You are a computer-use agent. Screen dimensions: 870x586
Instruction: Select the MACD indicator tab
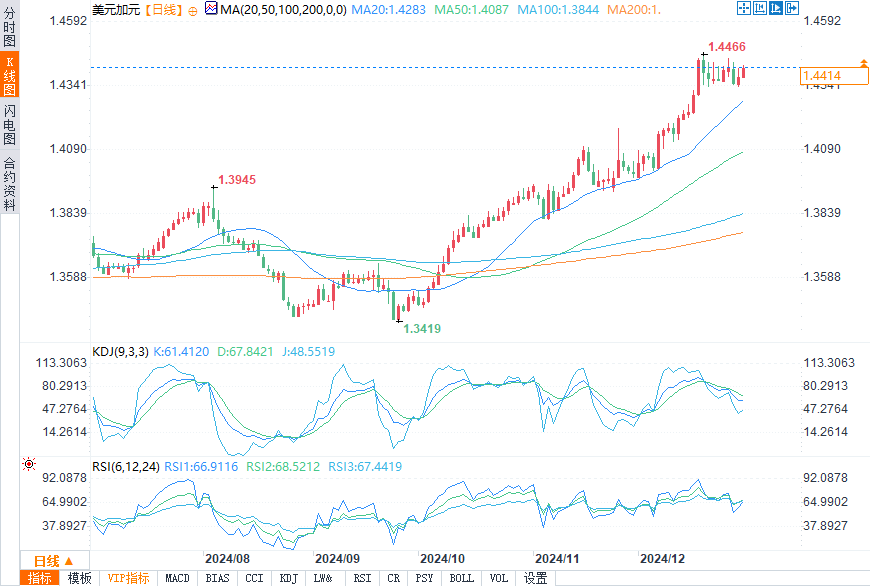pyautogui.click(x=177, y=578)
